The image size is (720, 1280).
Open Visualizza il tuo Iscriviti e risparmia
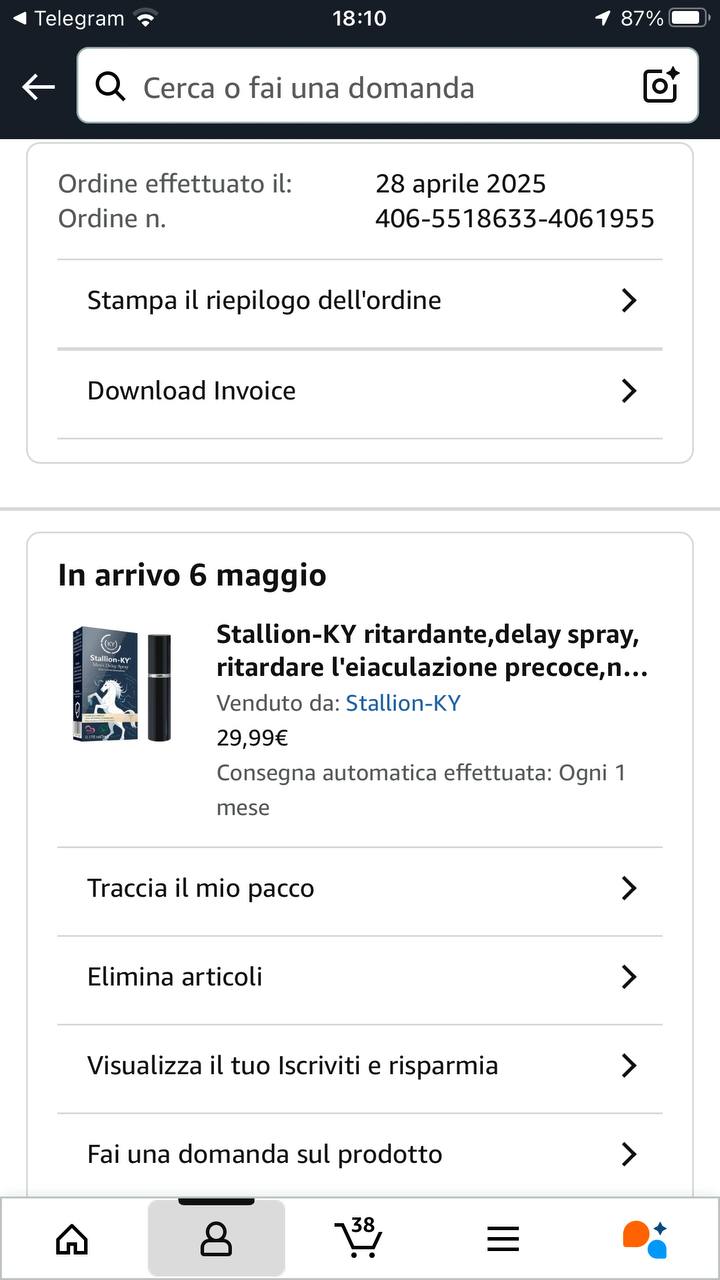pyautogui.click(x=360, y=1066)
